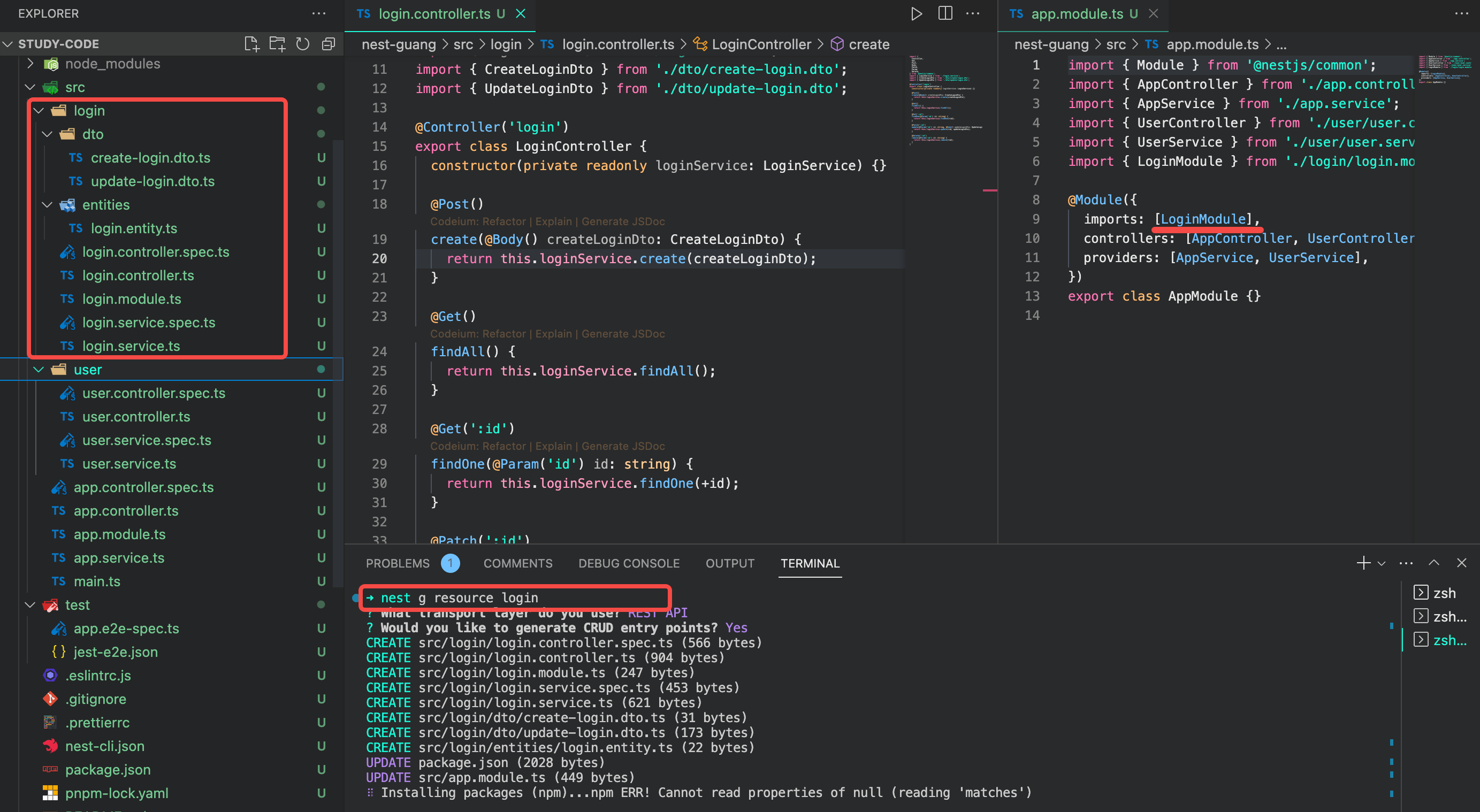Switch to the PROBLEMS tab
The height and width of the screenshot is (812, 1480).
click(398, 563)
